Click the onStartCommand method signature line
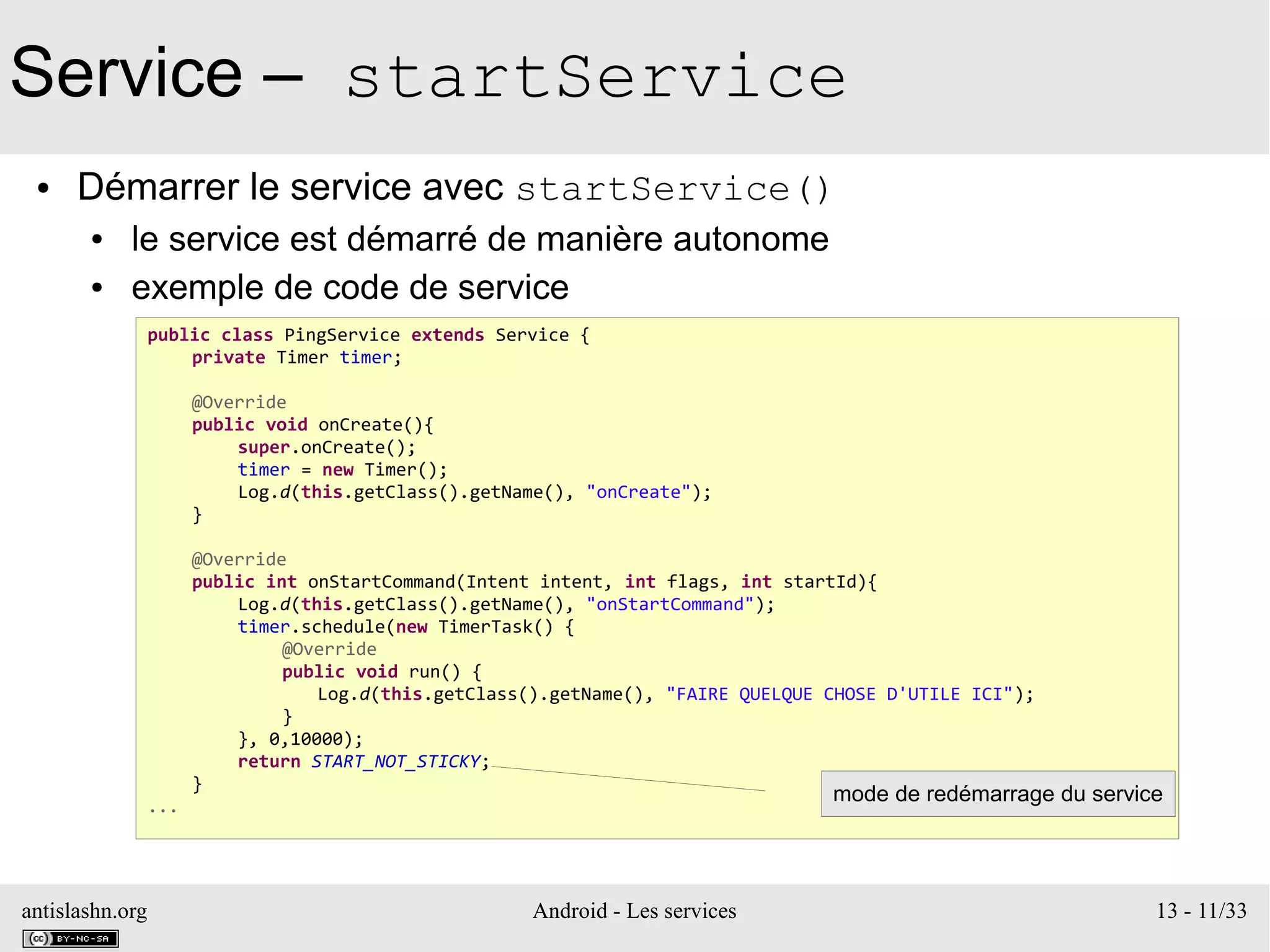This screenshot has height=952, width=1270. coord(534,582)
